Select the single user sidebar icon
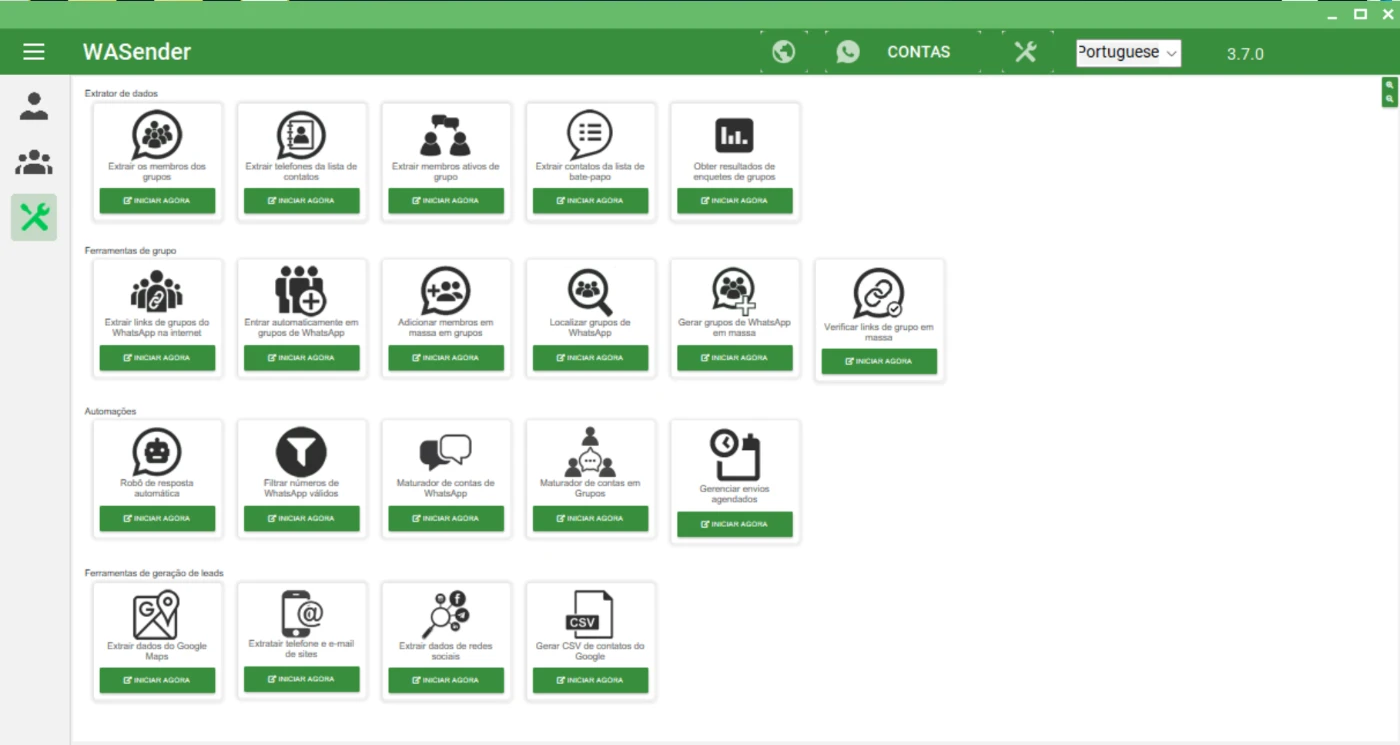 coord(34,106)
